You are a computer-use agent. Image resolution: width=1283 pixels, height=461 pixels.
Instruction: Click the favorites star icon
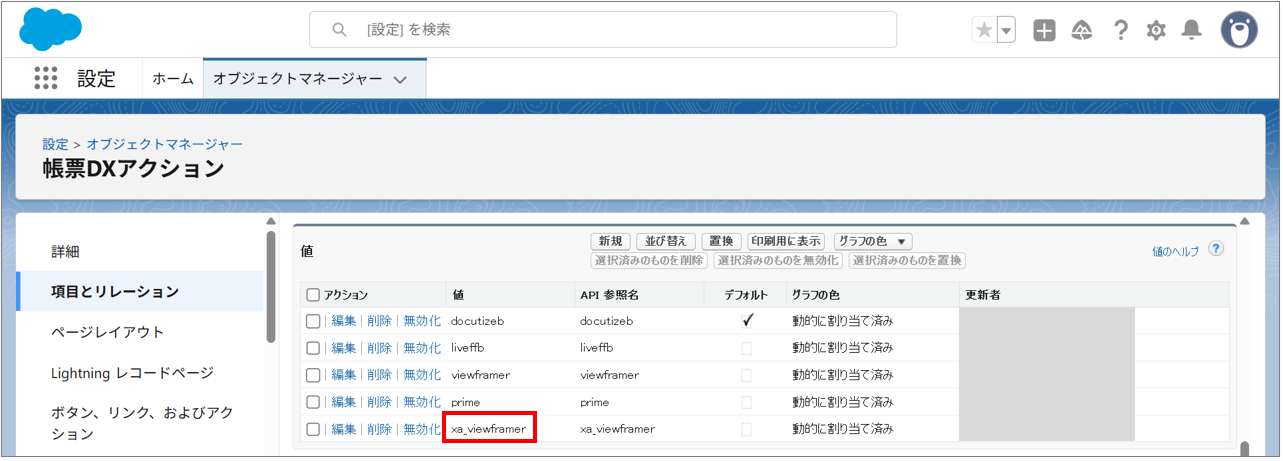click(x=984, y=31)
